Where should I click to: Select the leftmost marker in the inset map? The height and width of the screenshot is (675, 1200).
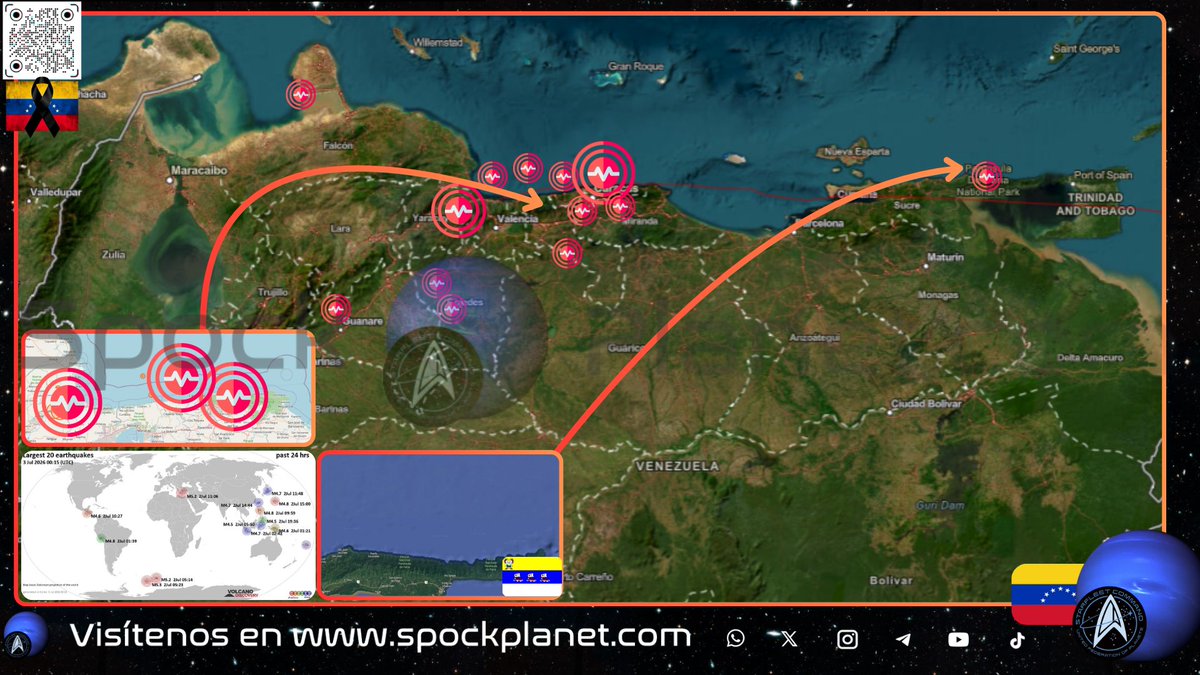click(x=68, y=402)
